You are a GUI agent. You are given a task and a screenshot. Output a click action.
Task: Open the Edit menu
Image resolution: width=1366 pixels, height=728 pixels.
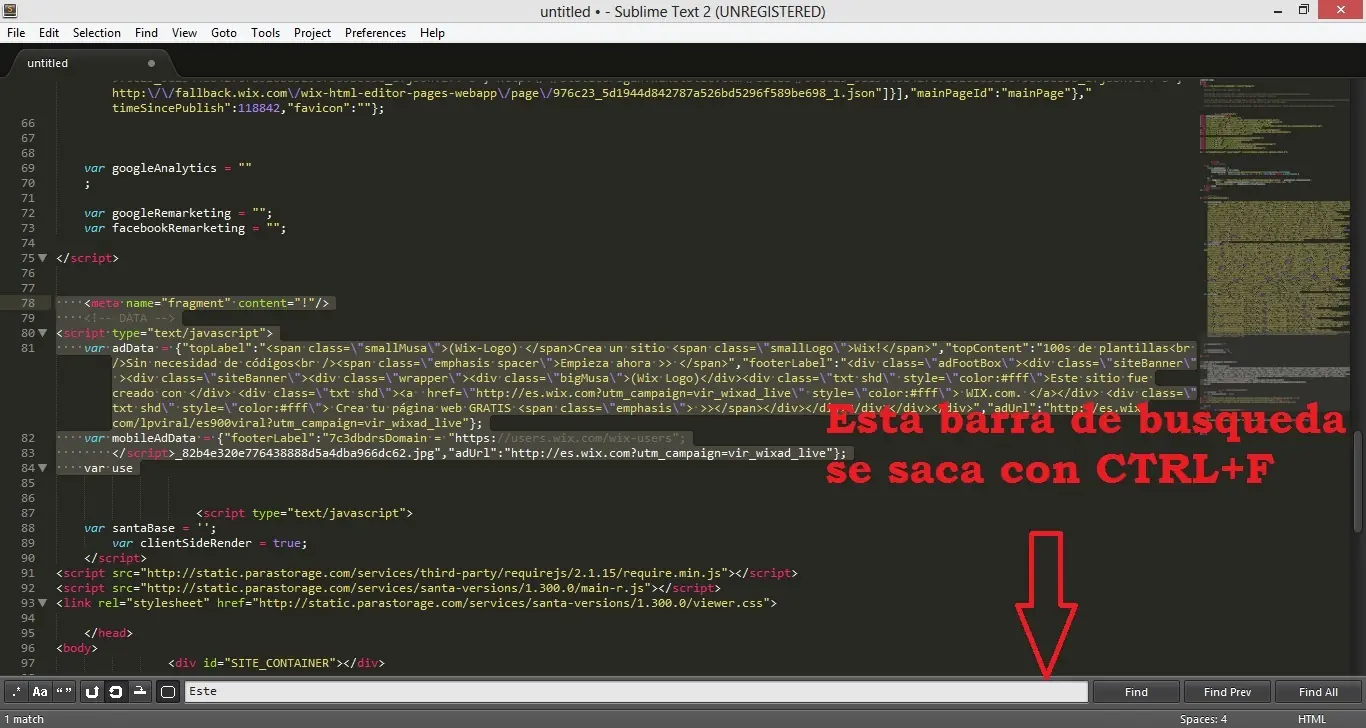coord(49,33)
